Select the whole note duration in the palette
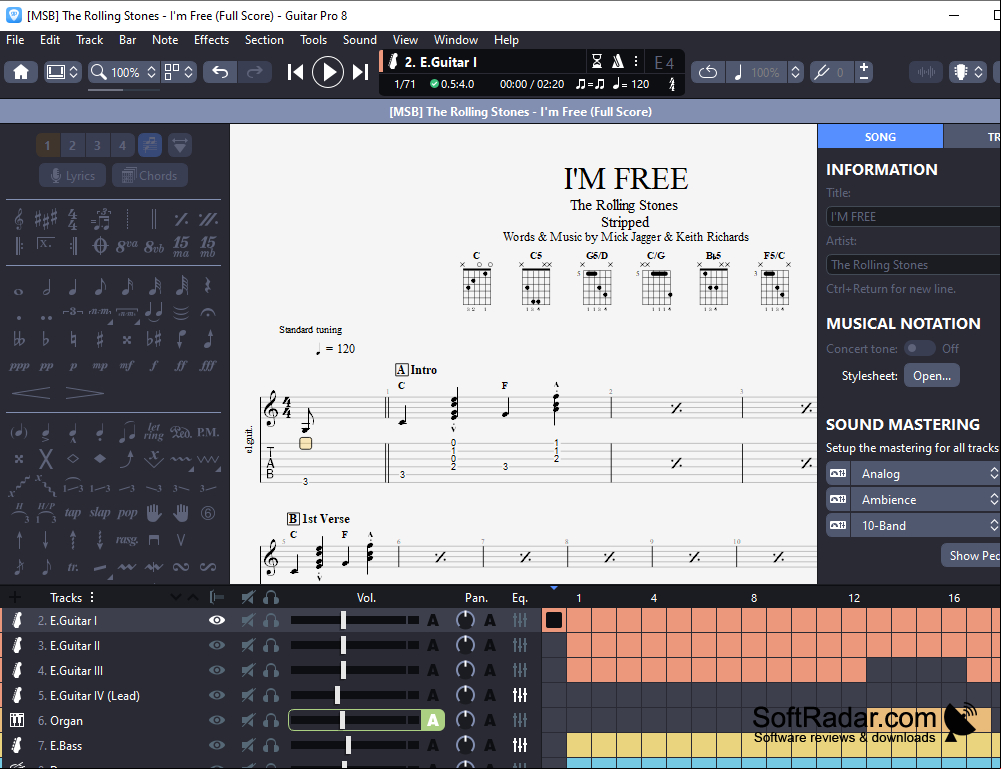The height and width of the screenshot is (769, 1001). tap(19, 291)
